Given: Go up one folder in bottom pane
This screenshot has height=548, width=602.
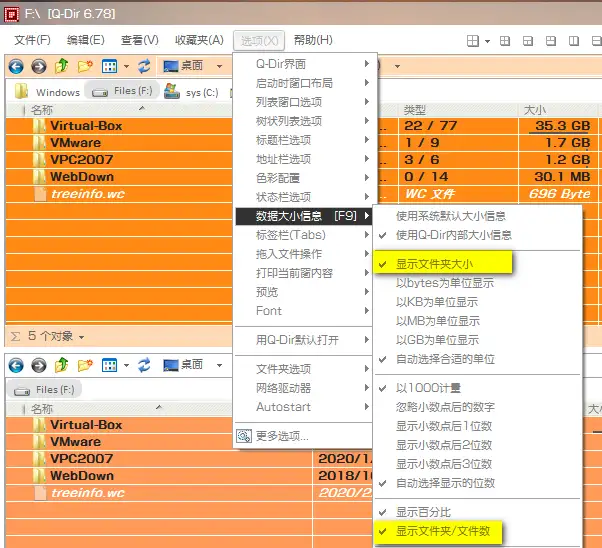Looking at the screenshot, I should click(x=61, y=365).
